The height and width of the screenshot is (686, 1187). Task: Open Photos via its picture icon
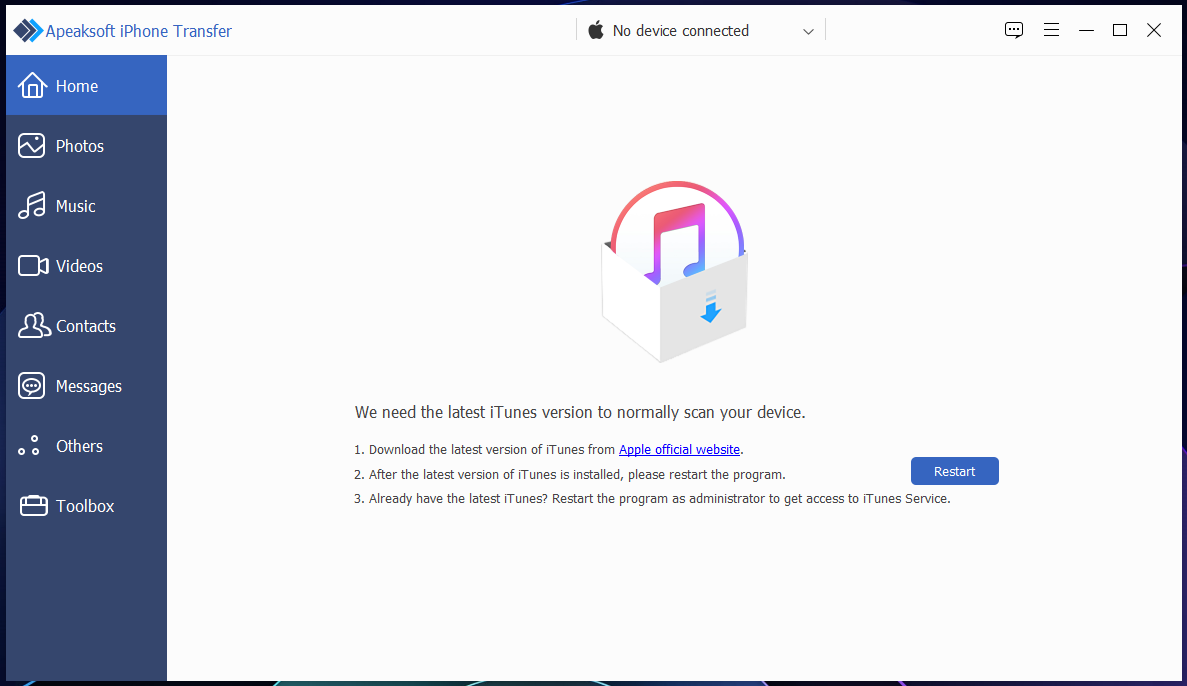coord(32,145)
